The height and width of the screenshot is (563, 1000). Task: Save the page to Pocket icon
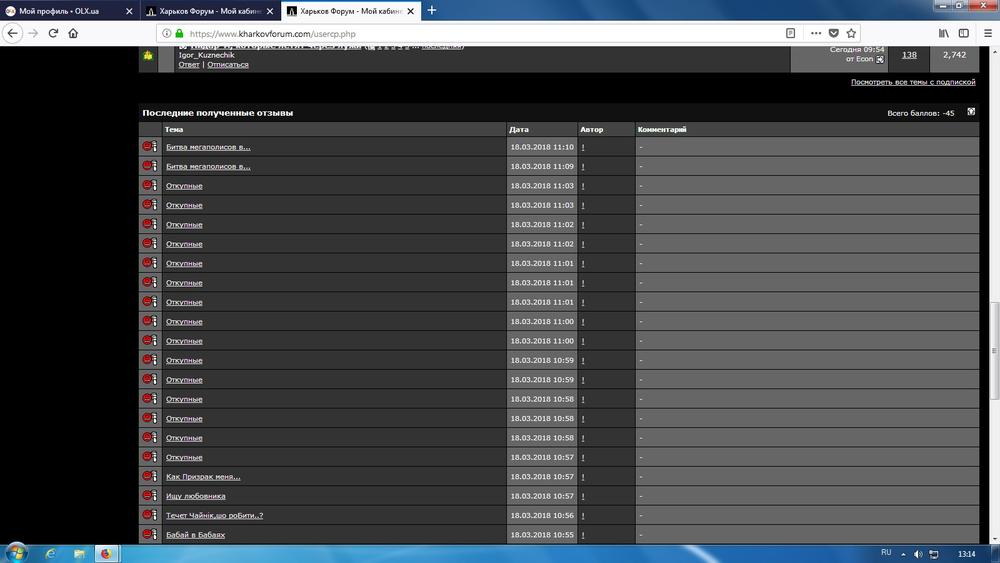point(834,33)
